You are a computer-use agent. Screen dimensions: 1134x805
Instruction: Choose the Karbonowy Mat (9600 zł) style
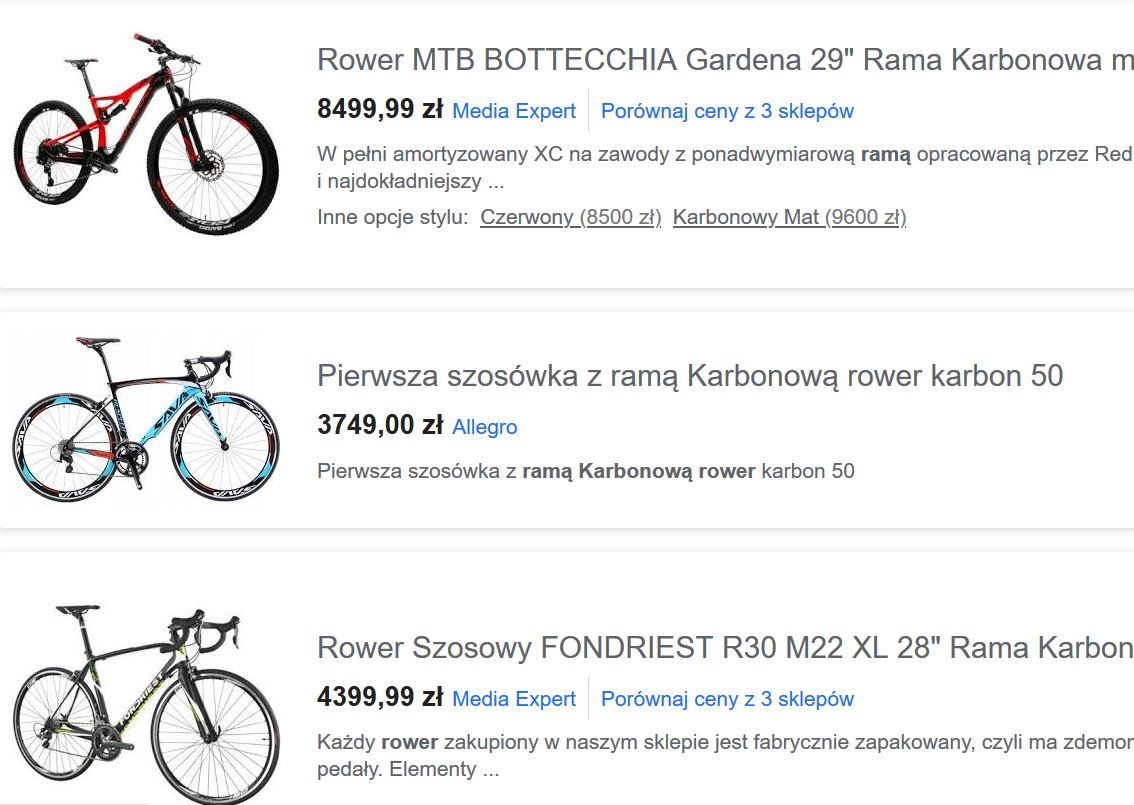[789, 217]
